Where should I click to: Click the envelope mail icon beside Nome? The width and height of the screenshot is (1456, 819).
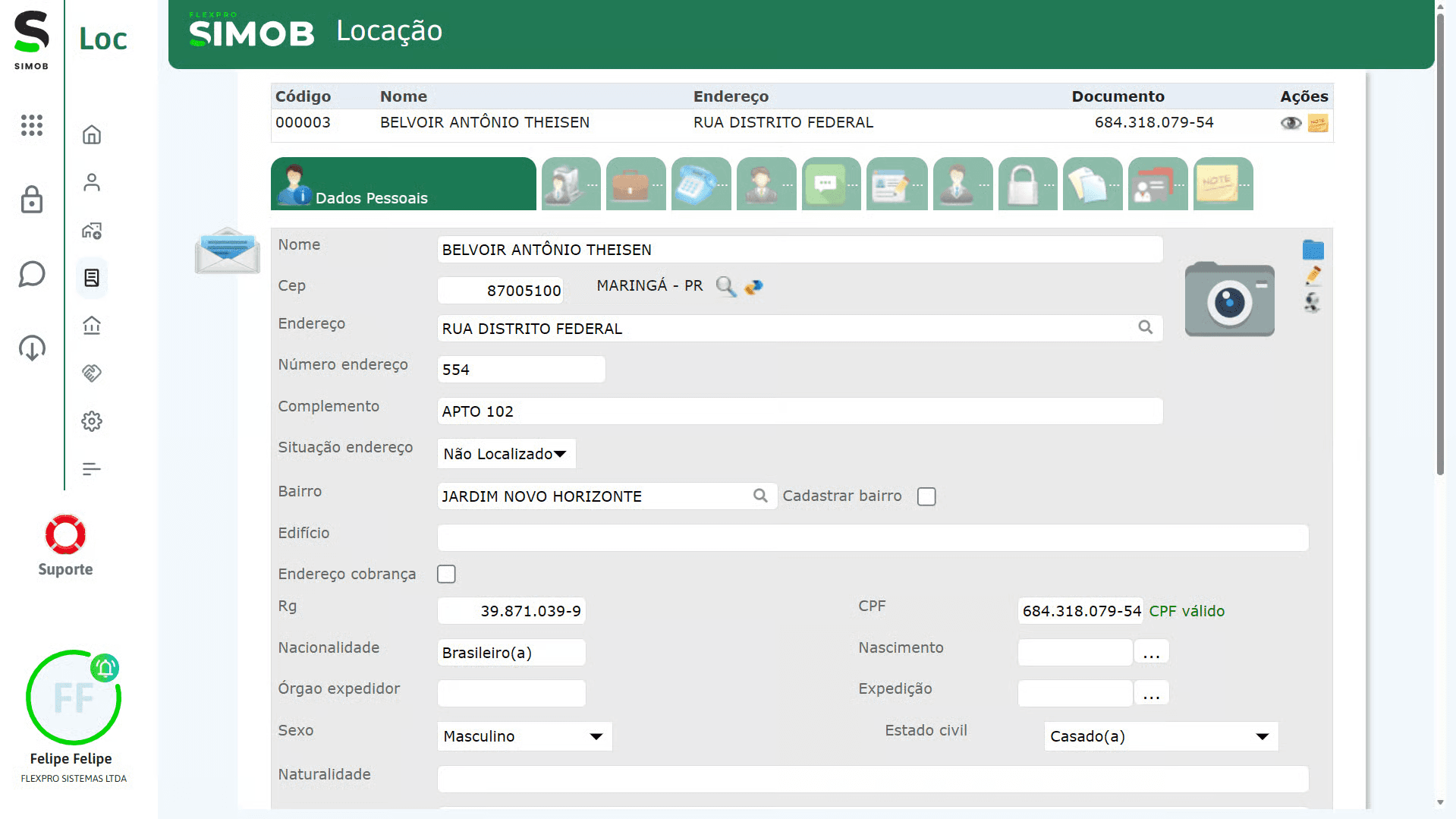pyautogui.click(x=227, y=250)
